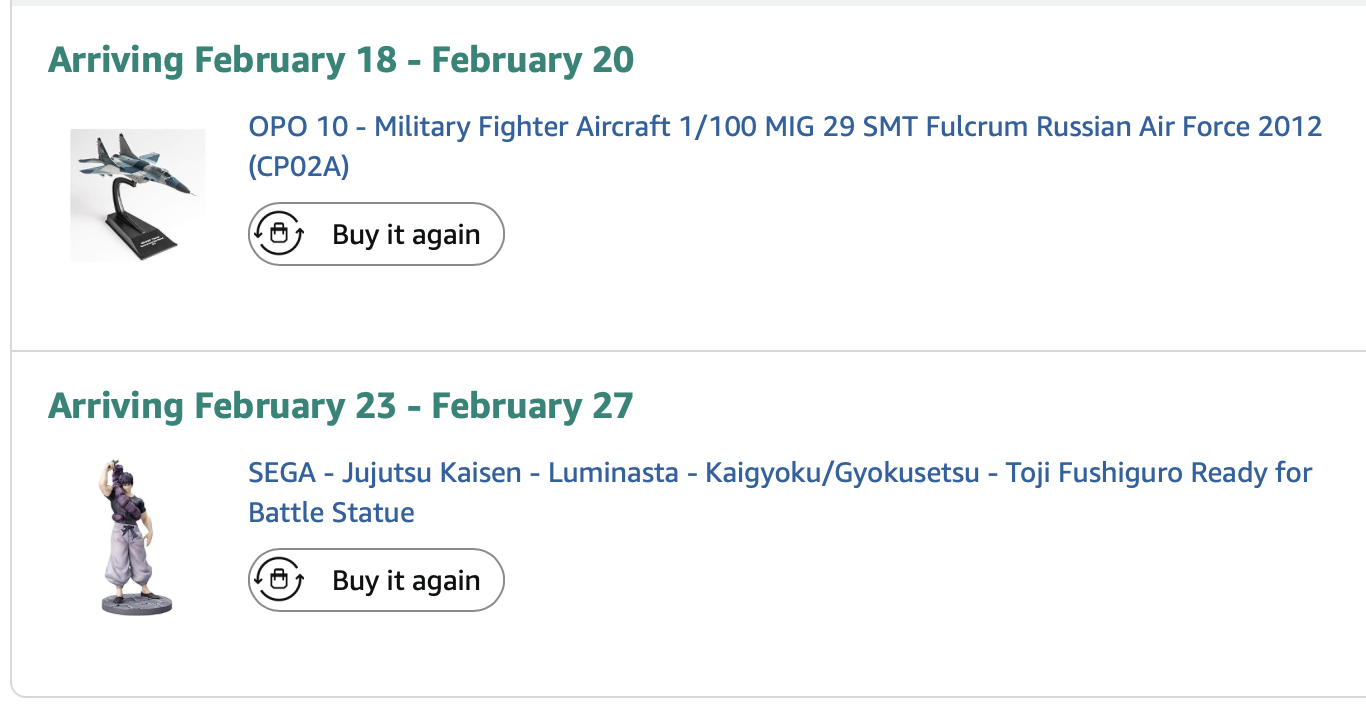The height and width of the screenshot is (708, 1366).
Task: Select the Arriving February 23 - February 27 heading
Action: pos(341,406)
